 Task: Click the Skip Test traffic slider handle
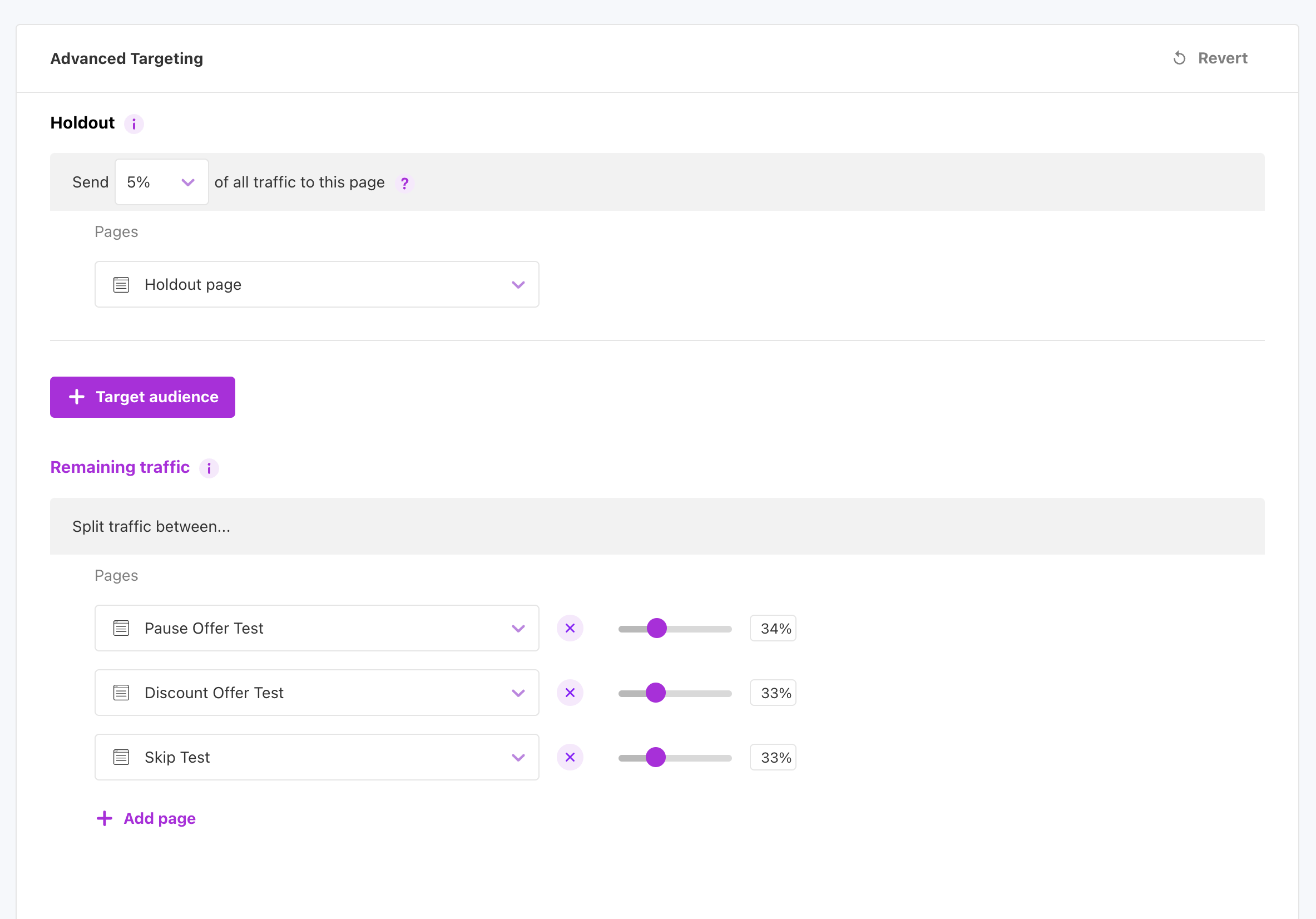(655, 757)
